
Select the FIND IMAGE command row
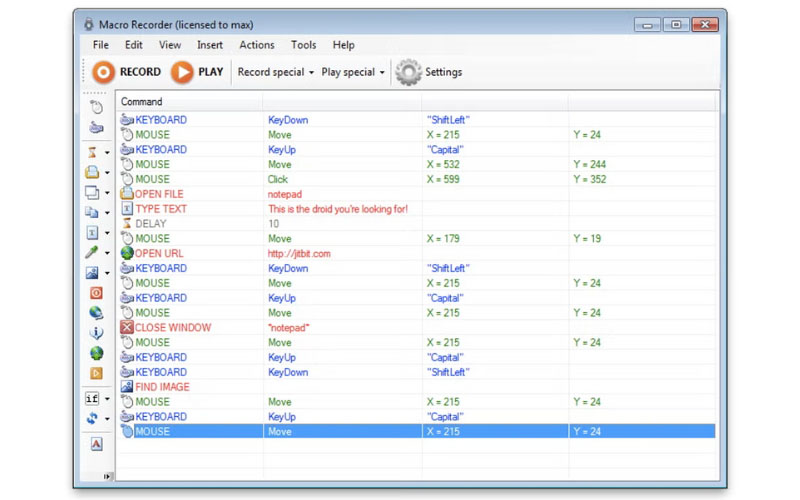pyautogui.click(x=416, y=387)
